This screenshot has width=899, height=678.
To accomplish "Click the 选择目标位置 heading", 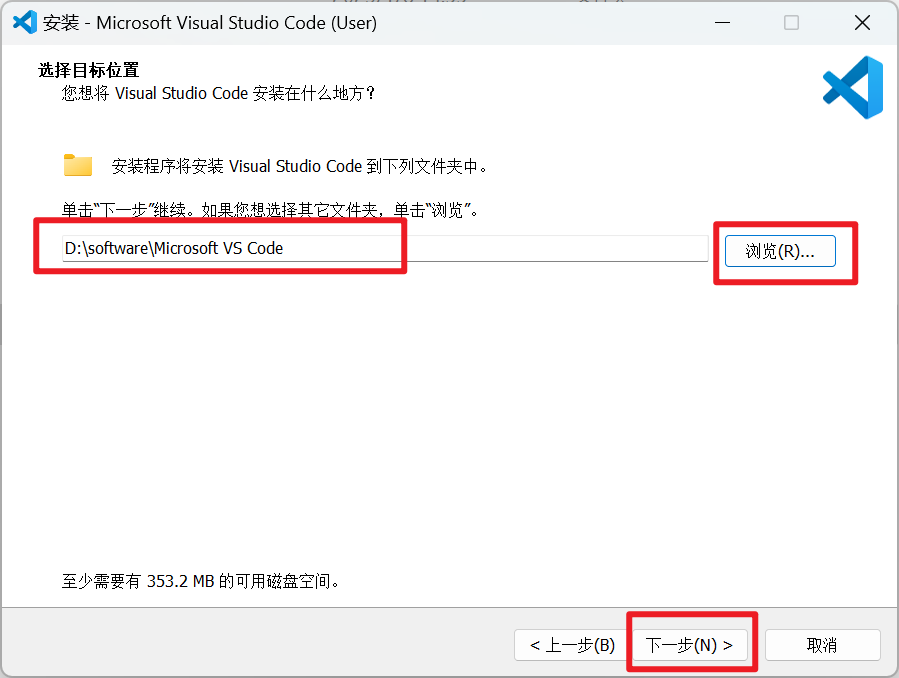I will [88, 70].
